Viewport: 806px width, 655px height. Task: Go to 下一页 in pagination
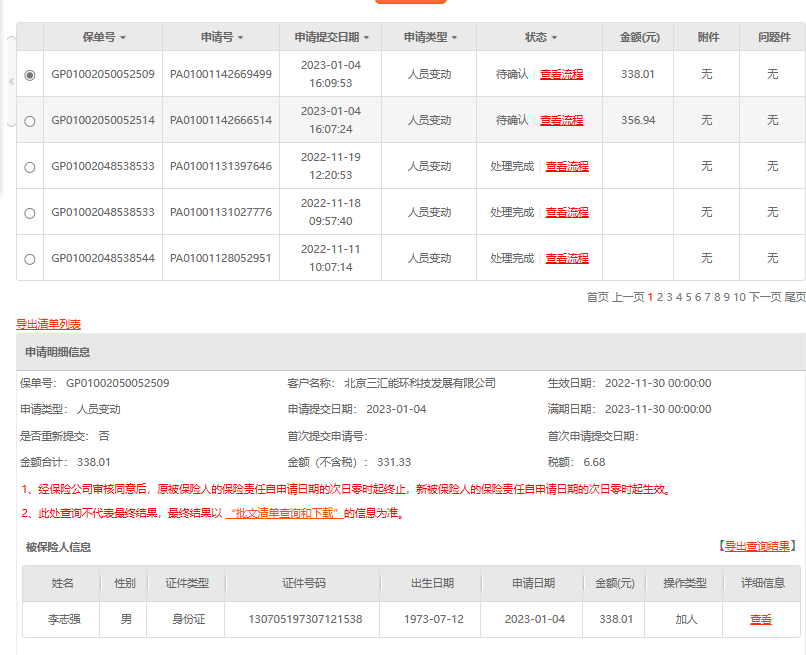click(x=765, y=297)
